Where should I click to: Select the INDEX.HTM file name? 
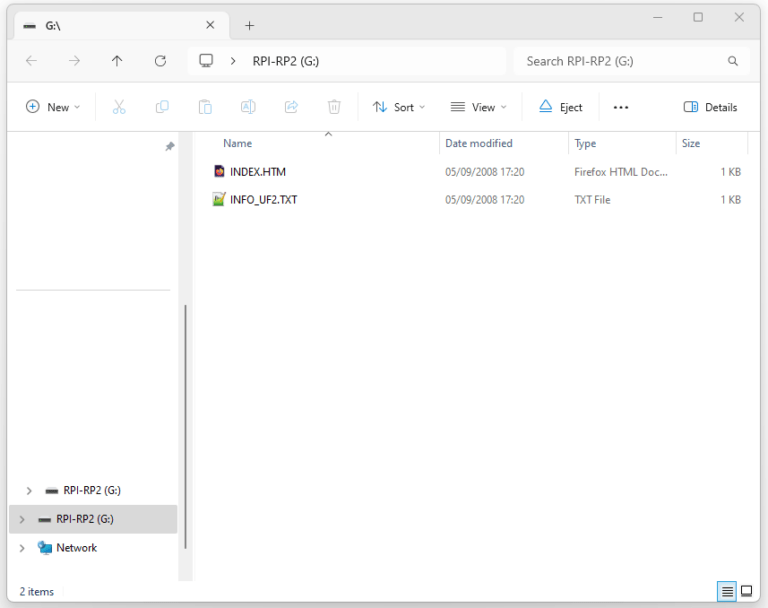click(x=258, y=172)
